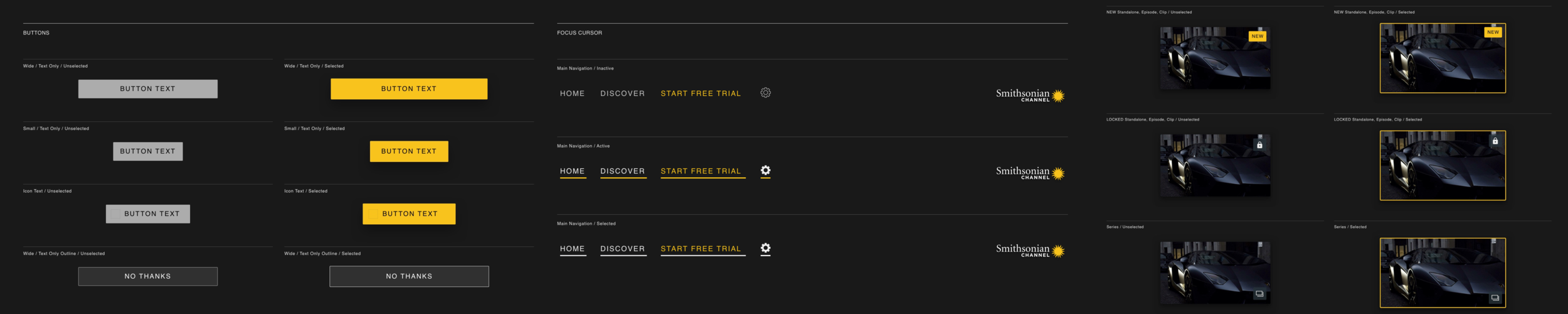Click the lock icon on the unselected locked thumbnail

click(x=1259, y=145)
